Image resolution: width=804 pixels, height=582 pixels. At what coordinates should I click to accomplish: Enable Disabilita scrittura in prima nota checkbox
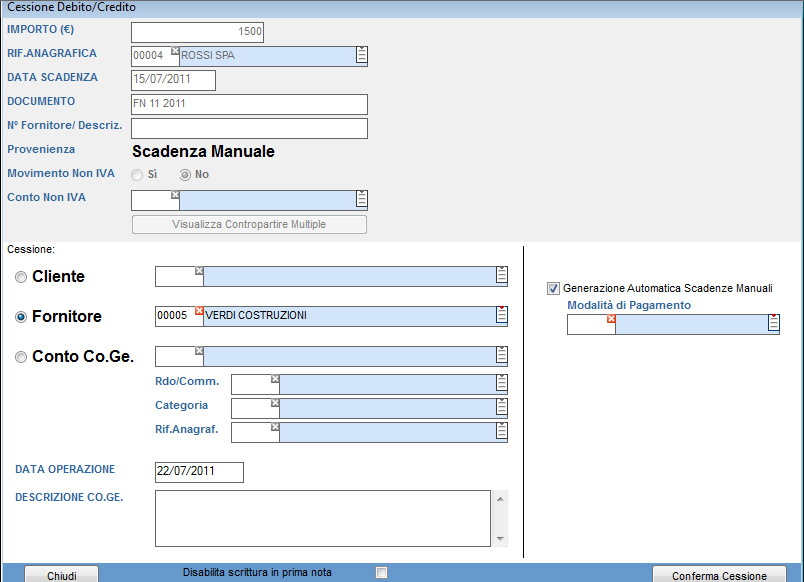[380, 573]
